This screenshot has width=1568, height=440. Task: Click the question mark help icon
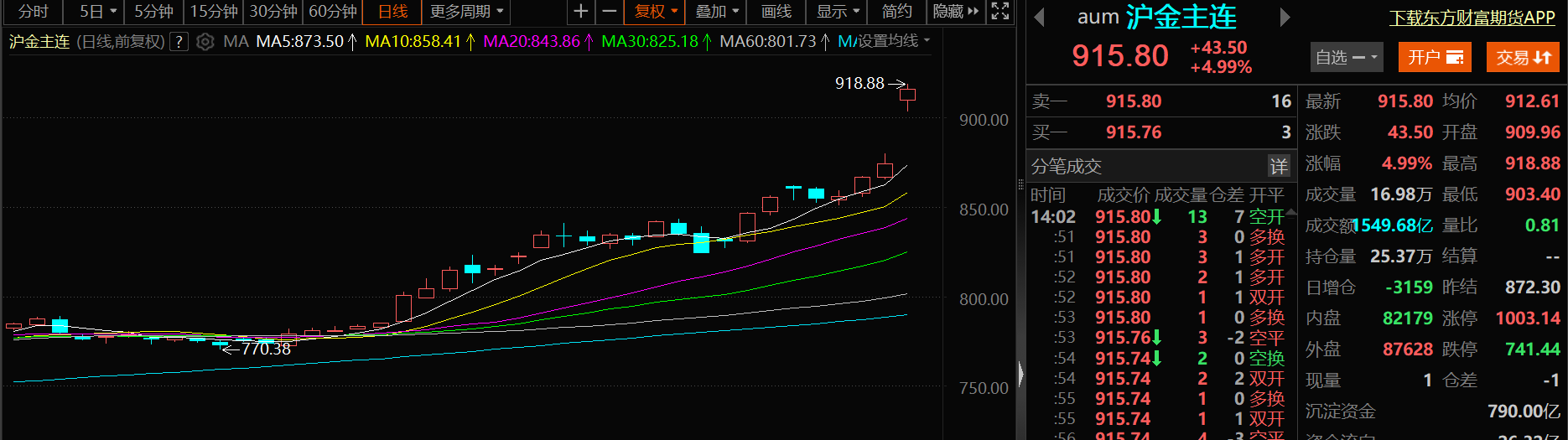point(179,42)
